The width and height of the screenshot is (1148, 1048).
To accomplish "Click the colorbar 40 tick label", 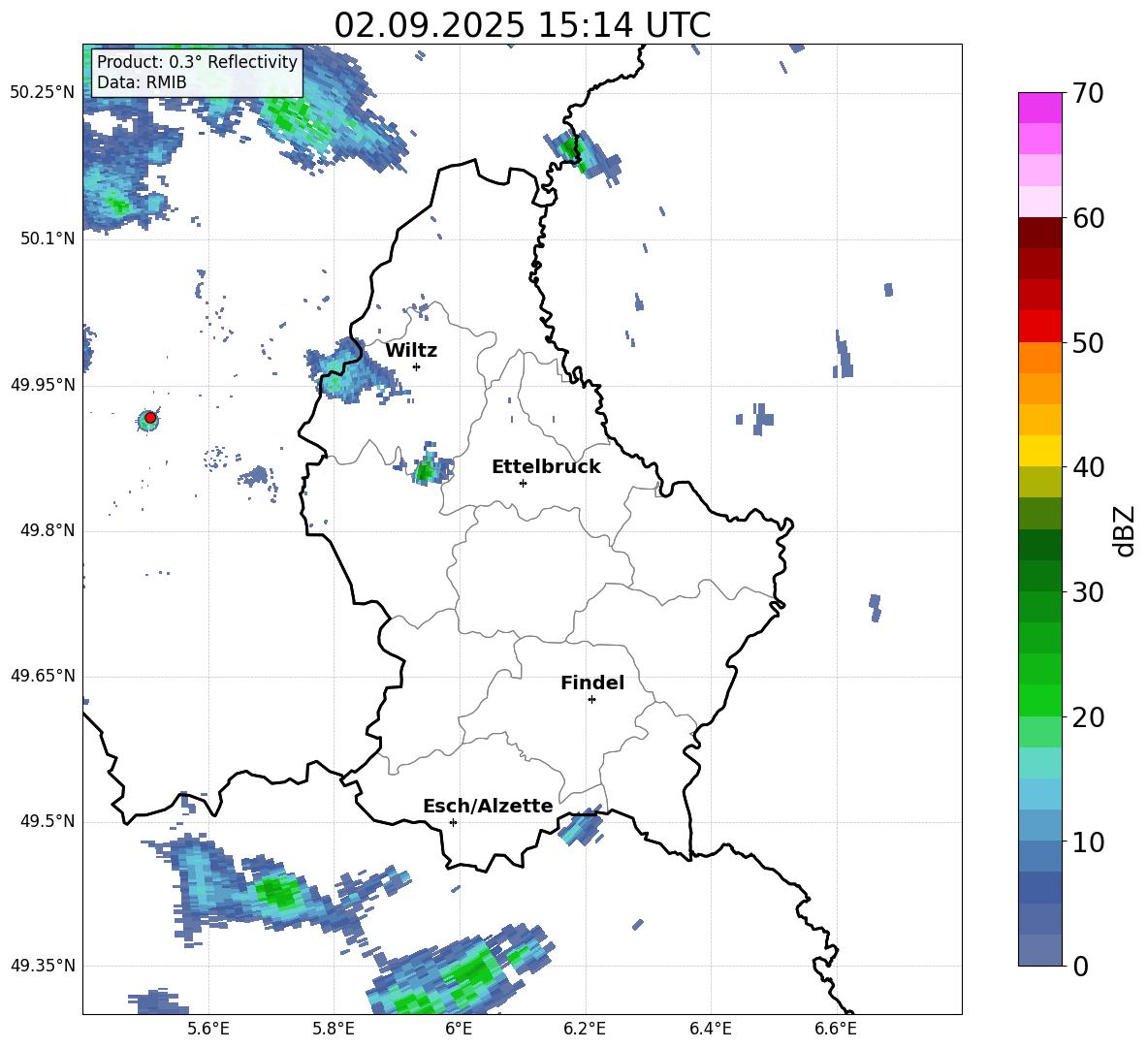I will [1088, 467].
